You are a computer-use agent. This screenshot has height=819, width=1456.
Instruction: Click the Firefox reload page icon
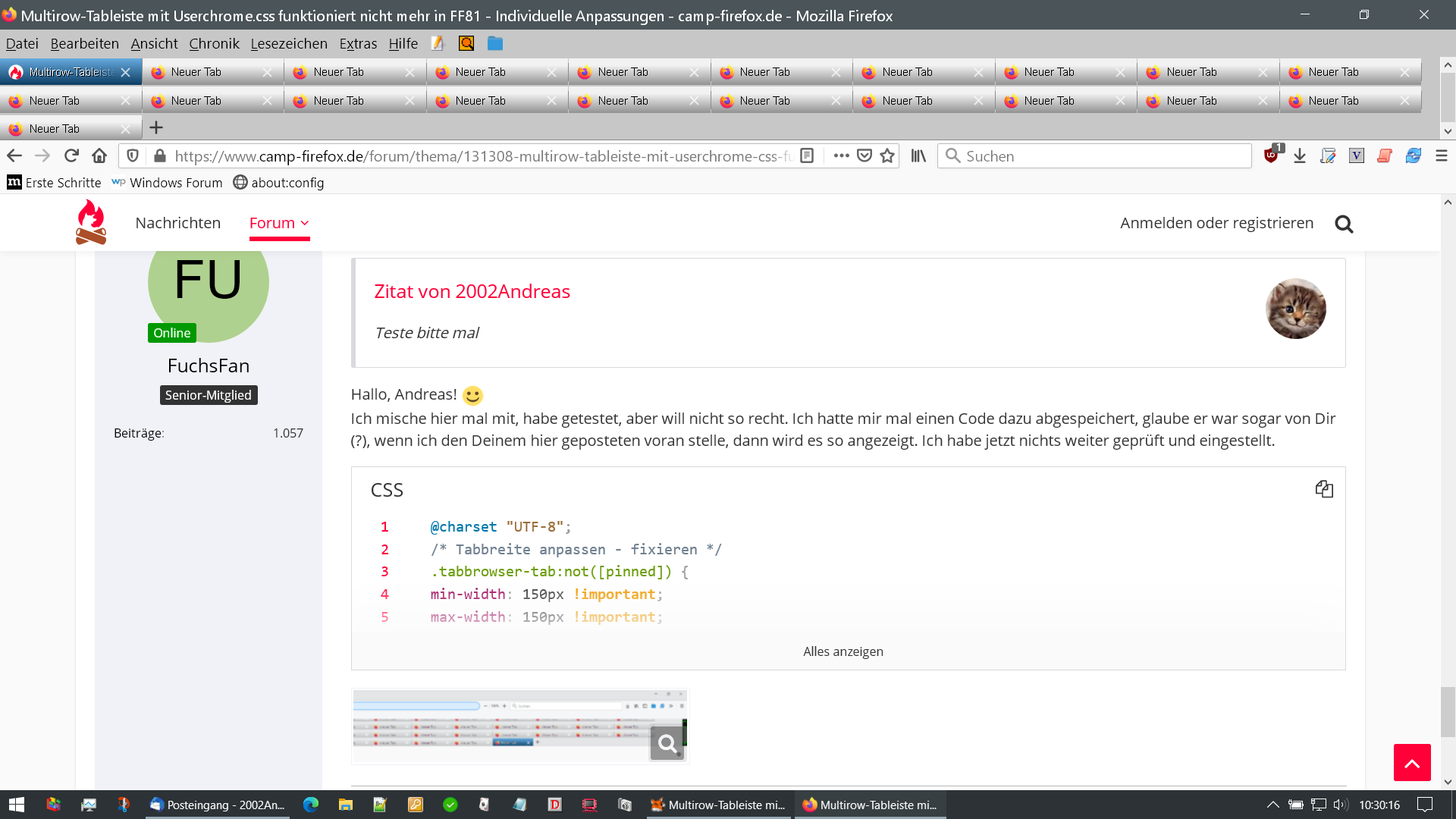71,155
